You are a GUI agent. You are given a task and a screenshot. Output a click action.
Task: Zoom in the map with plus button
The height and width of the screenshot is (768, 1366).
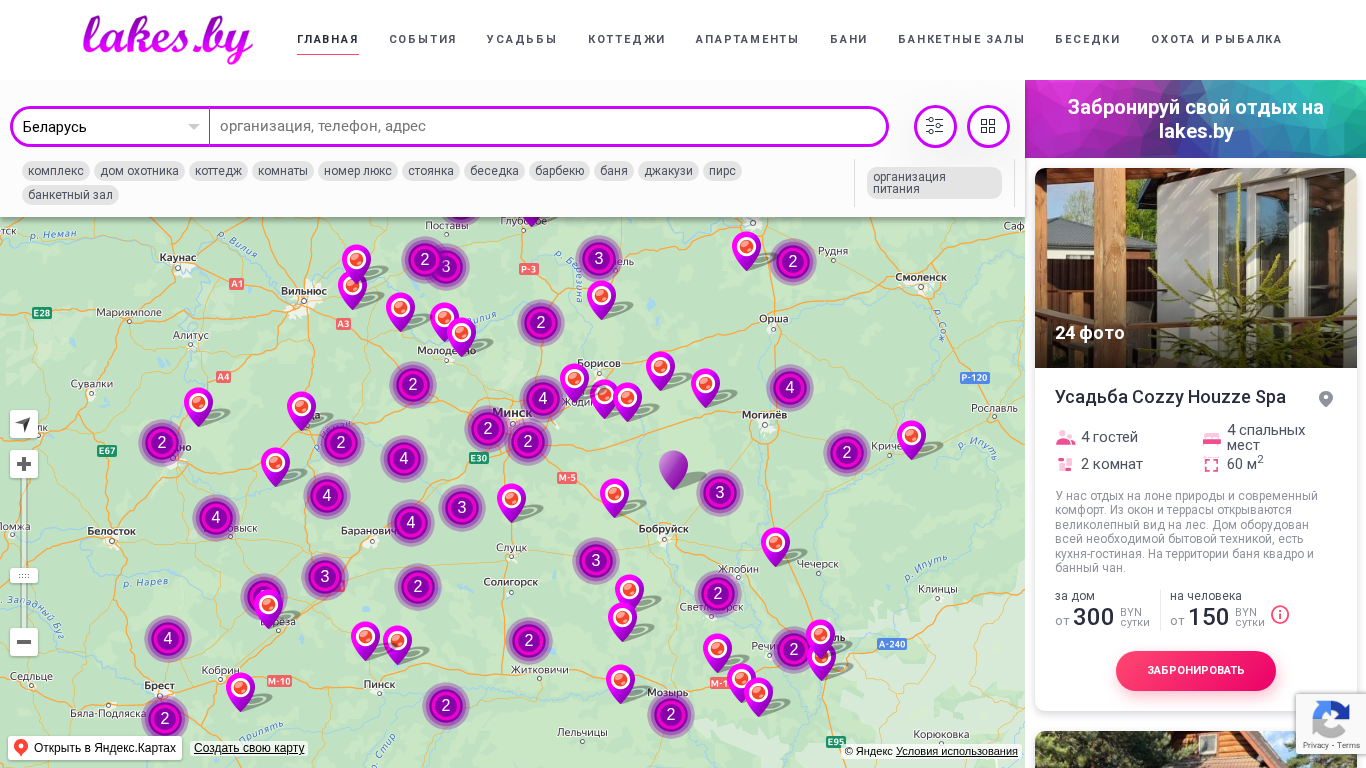click(x=24, y=464)
